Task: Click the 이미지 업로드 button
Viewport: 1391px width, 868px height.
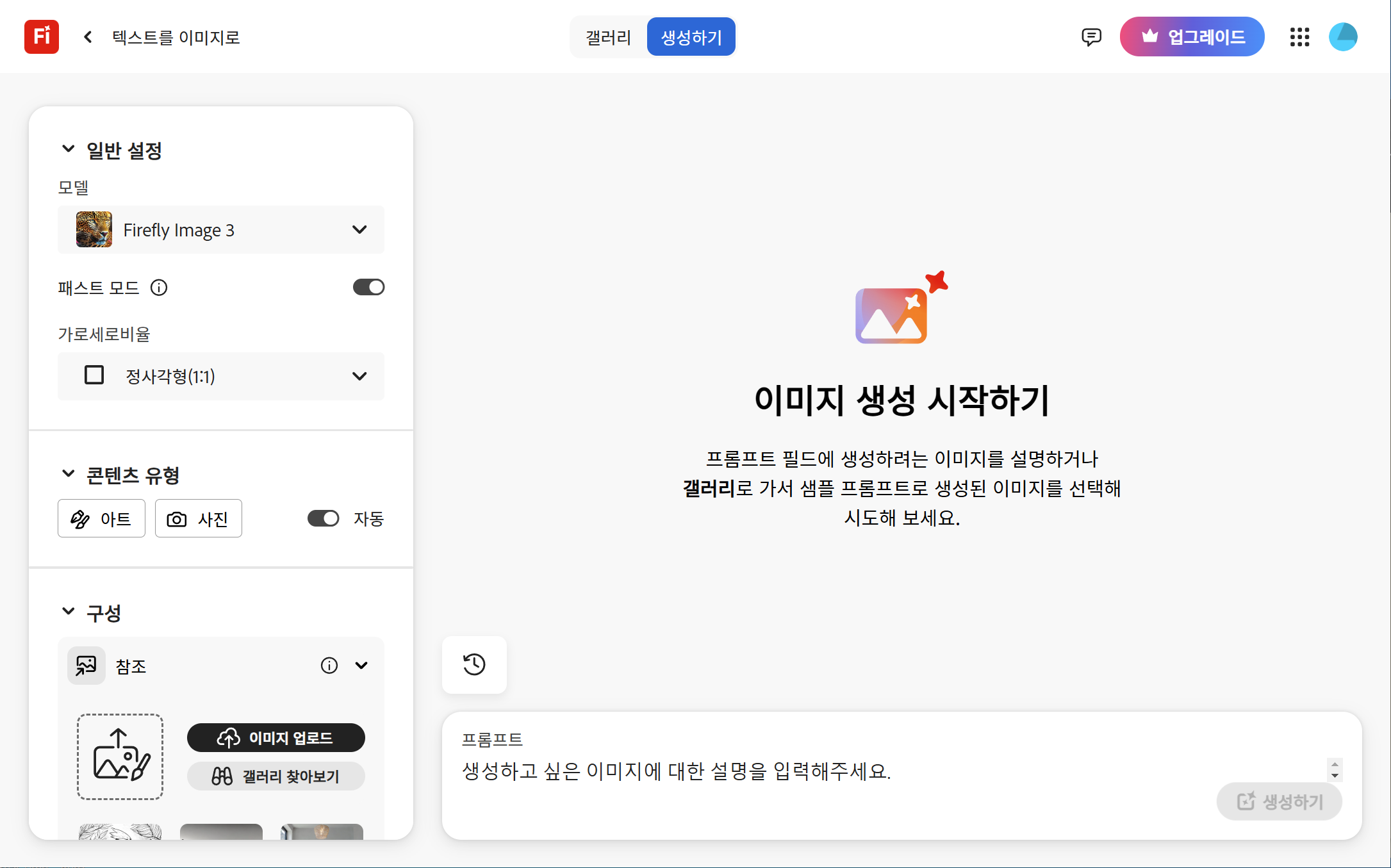Action: (276, 737)
